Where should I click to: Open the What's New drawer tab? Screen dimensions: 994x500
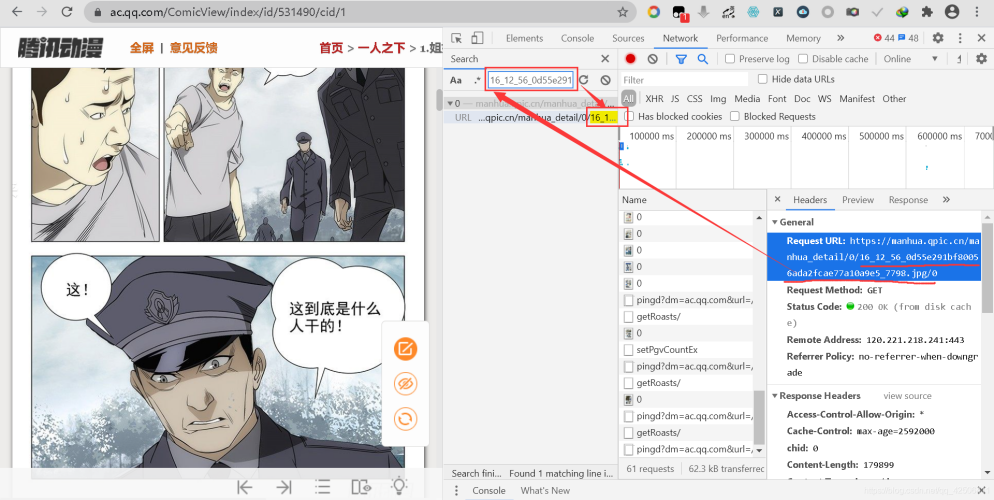[x=545, y=490]
